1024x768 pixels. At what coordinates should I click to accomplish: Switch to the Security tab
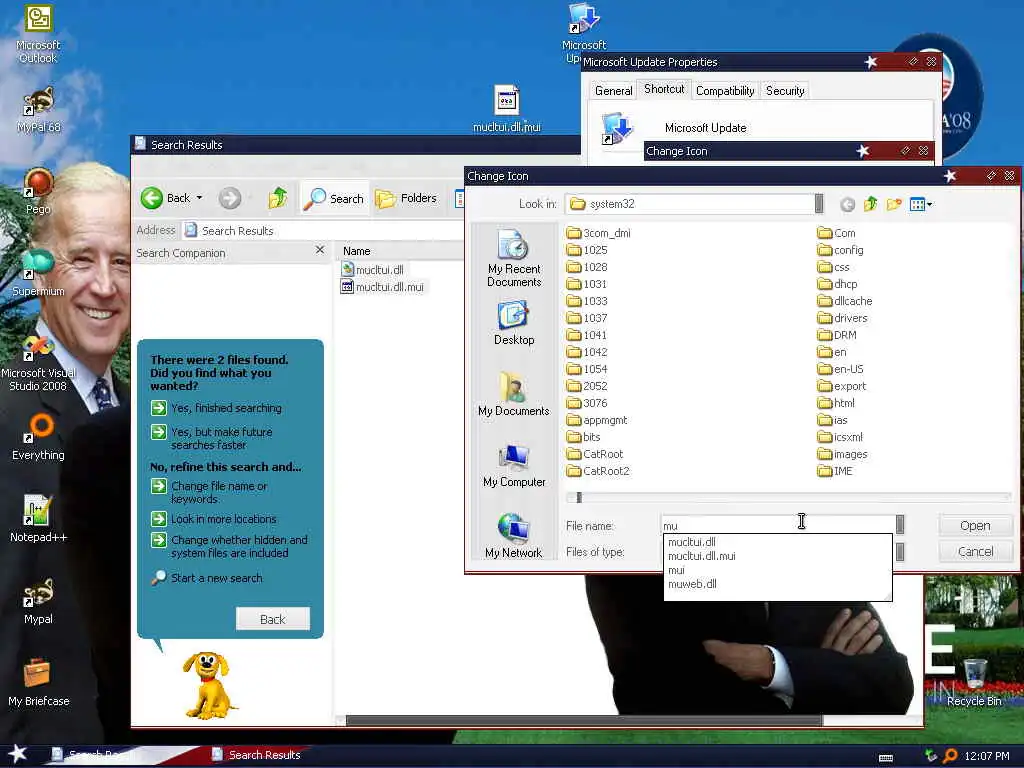tap(785, 91)
